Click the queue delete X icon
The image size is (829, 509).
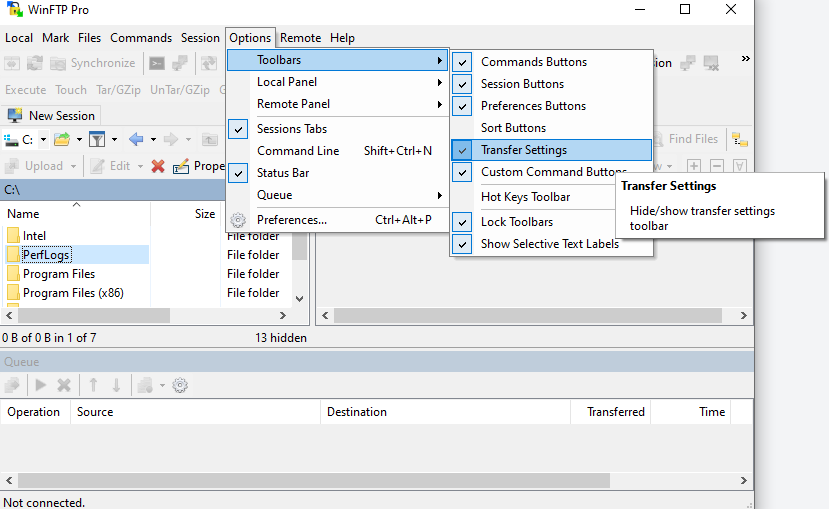(64, 385)
